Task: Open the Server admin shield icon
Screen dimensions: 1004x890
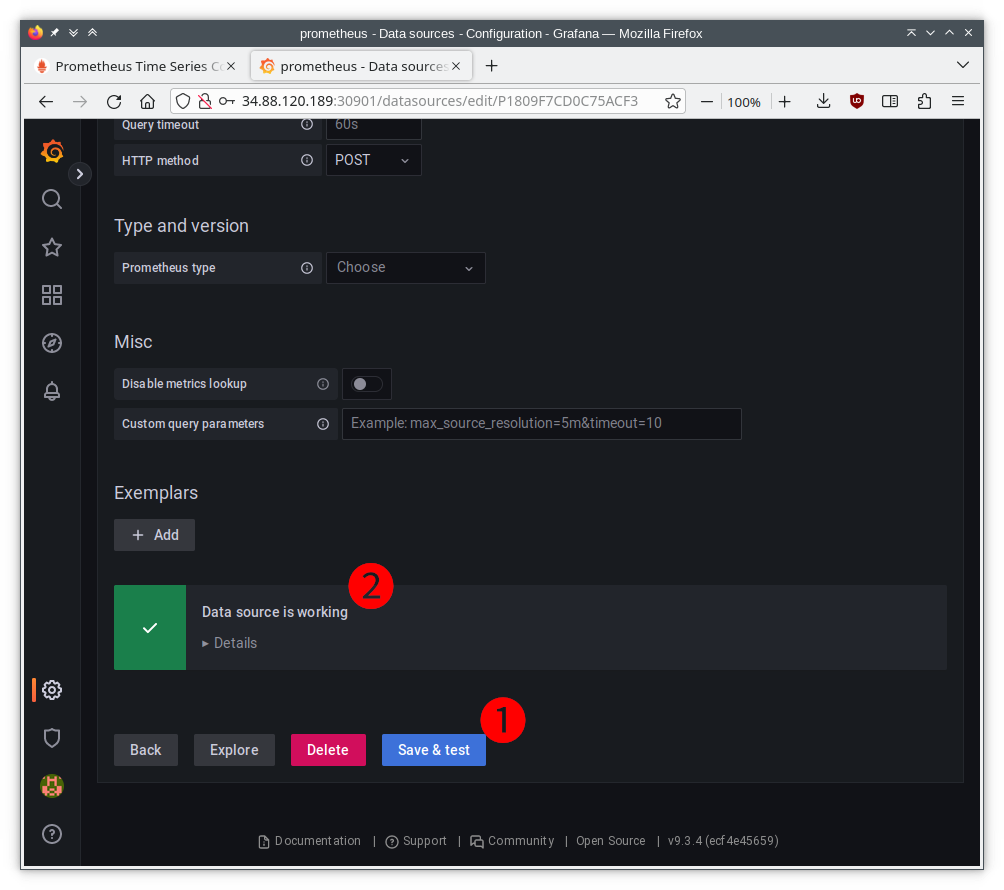Action: tap(52, 738)
